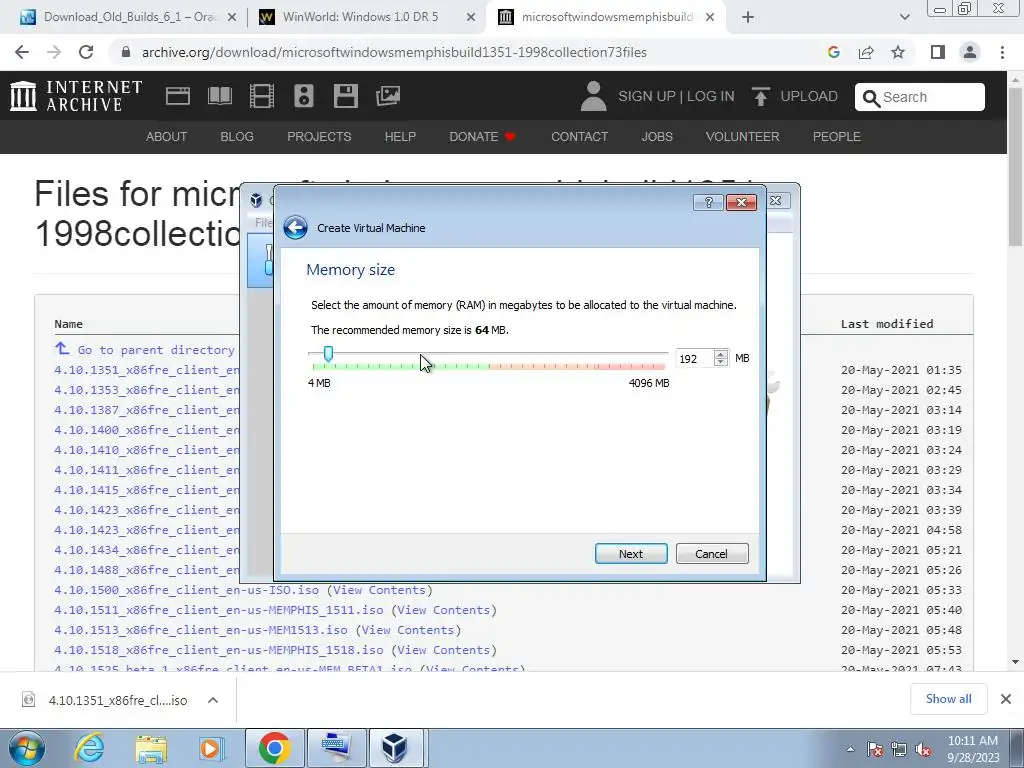
Task: Toggle the Chrome side panel icon
Action: pos(938,52)
